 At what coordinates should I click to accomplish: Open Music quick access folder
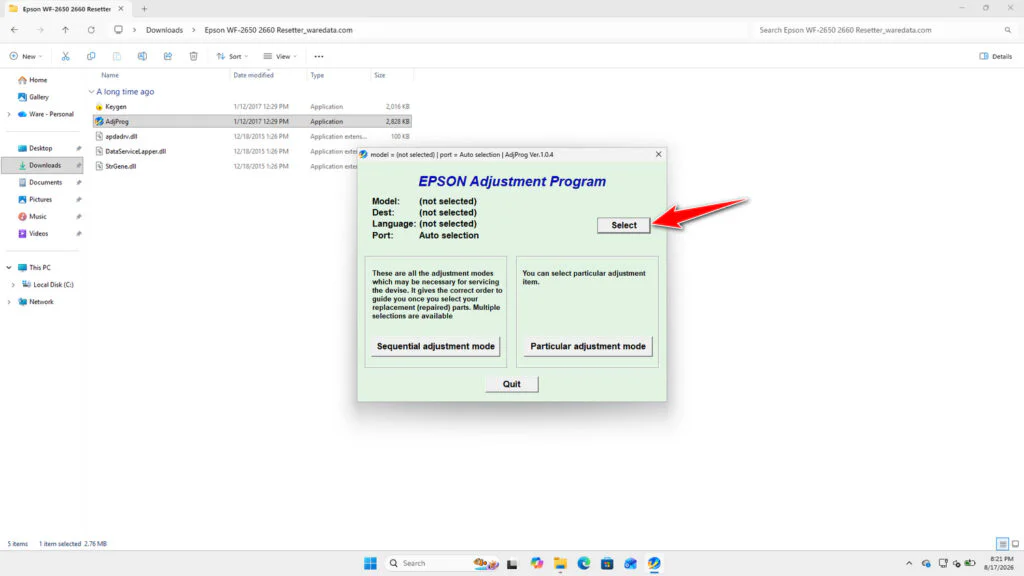point(33,216)
